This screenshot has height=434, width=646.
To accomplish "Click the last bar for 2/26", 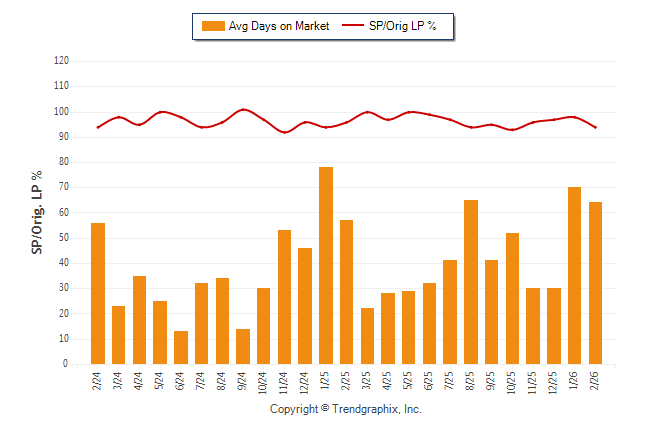I will (596, 283).
